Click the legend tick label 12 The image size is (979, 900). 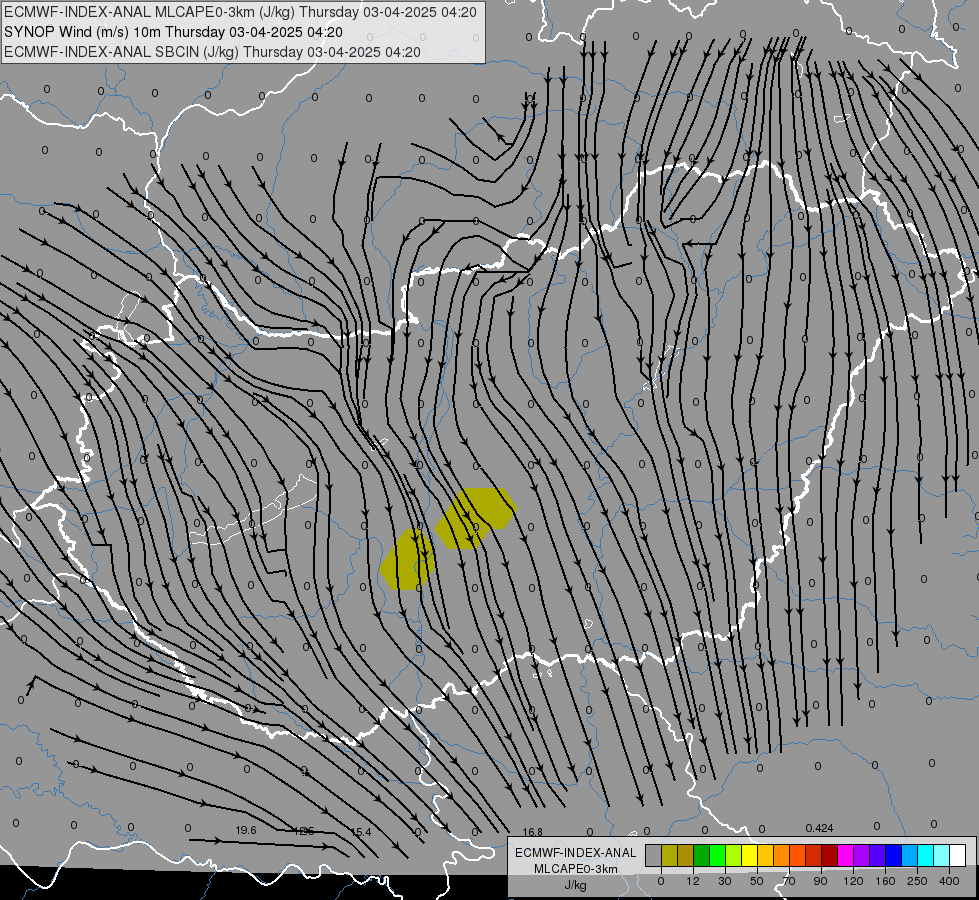[693, 881]
